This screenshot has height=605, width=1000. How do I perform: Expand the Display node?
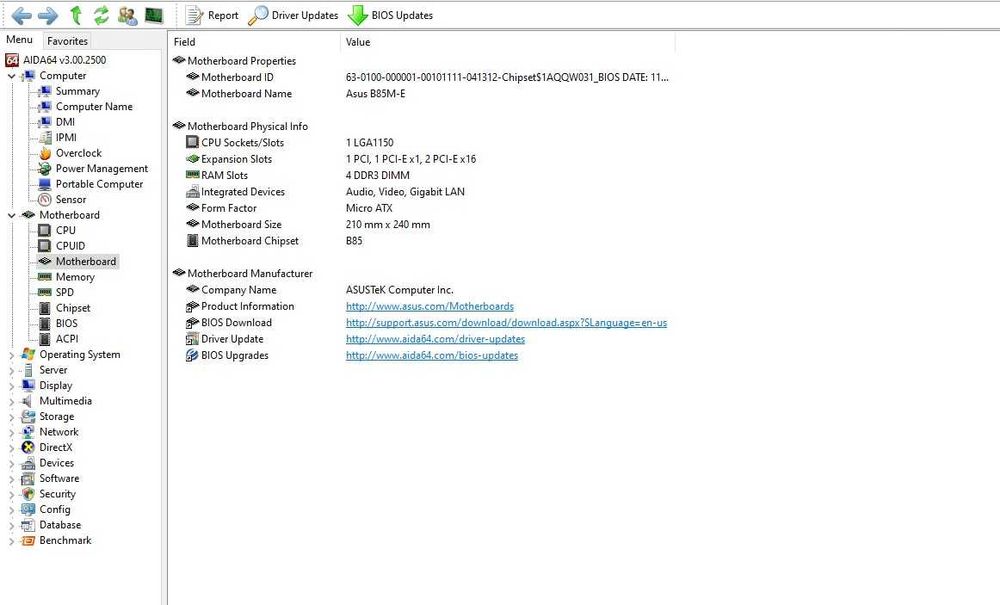point(11,386)
